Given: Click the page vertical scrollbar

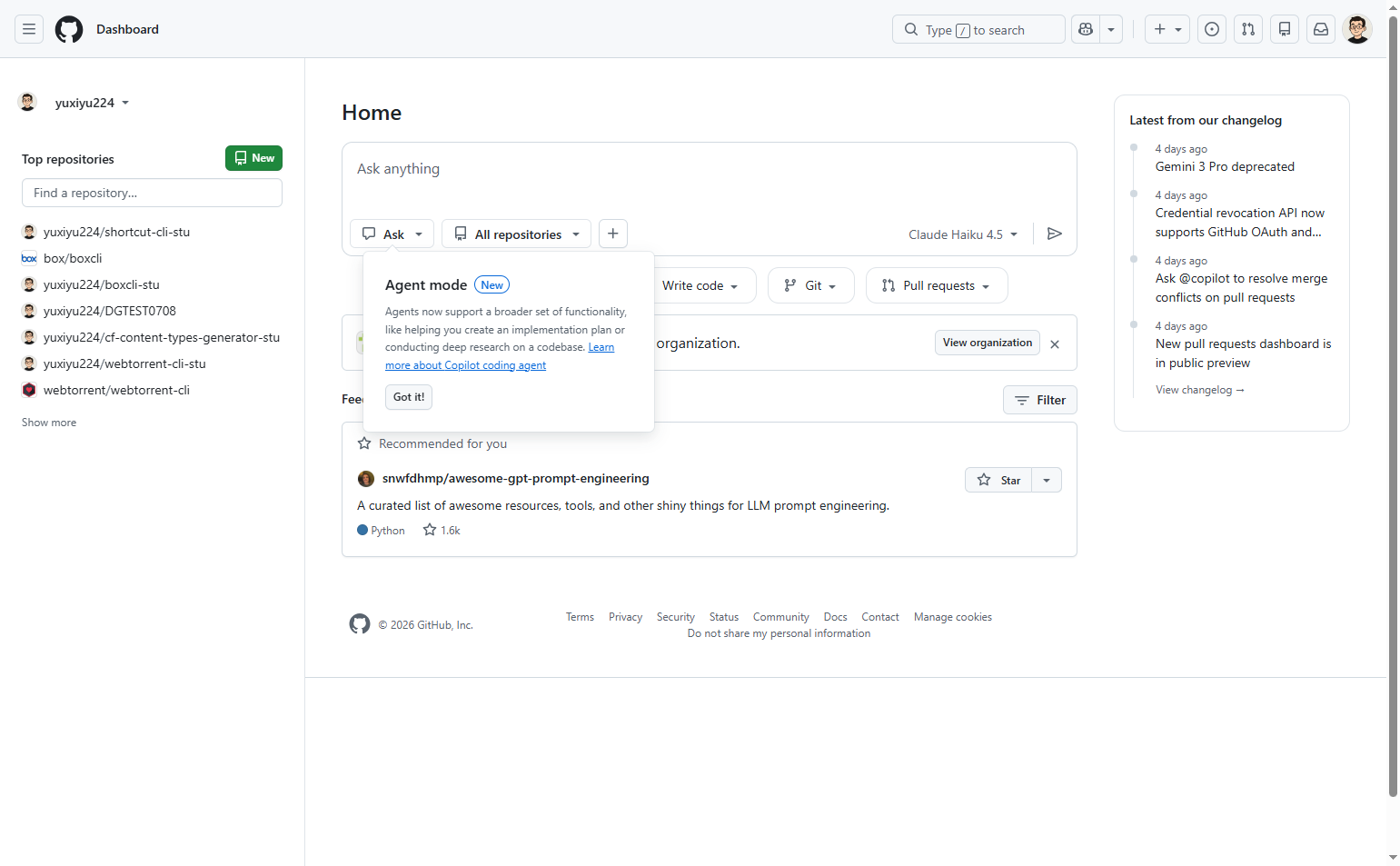Looking at the screenshot, I should [1393, 404].
